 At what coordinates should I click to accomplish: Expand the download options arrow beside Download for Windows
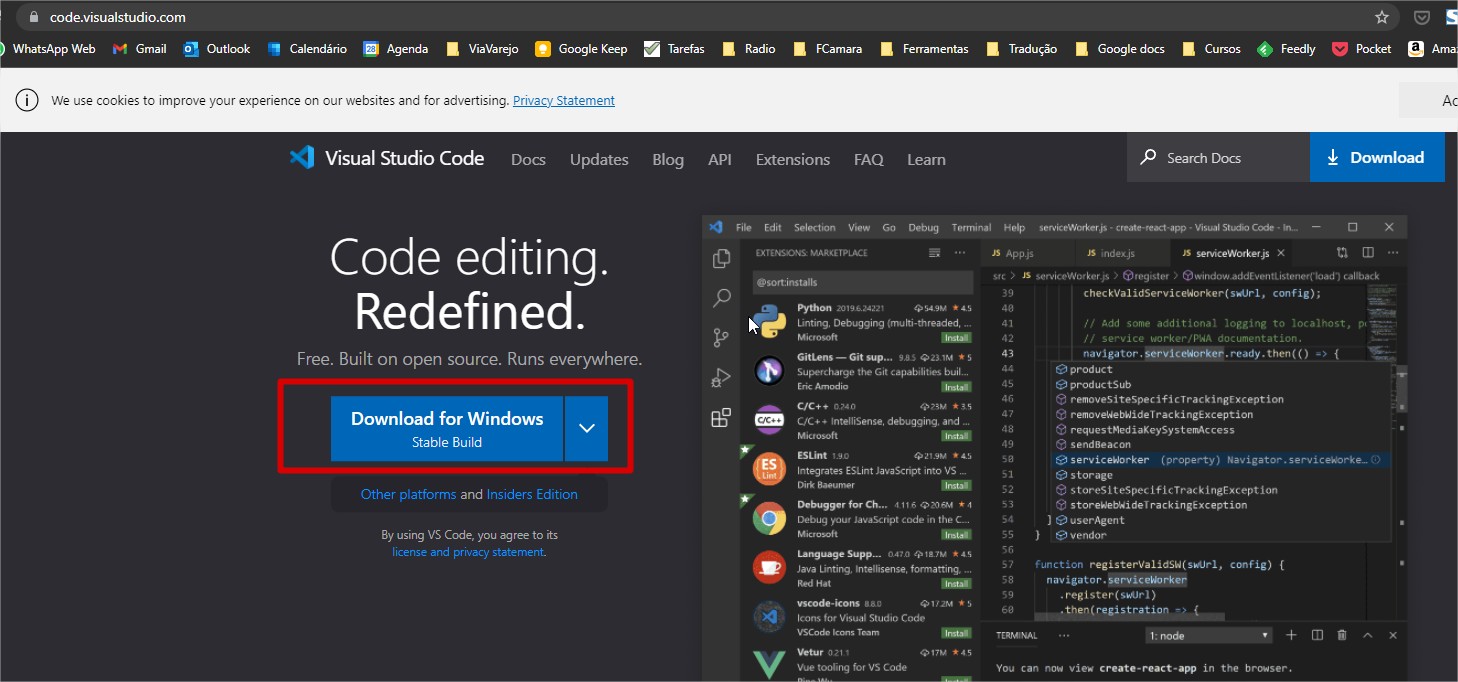tap(587, 428)
